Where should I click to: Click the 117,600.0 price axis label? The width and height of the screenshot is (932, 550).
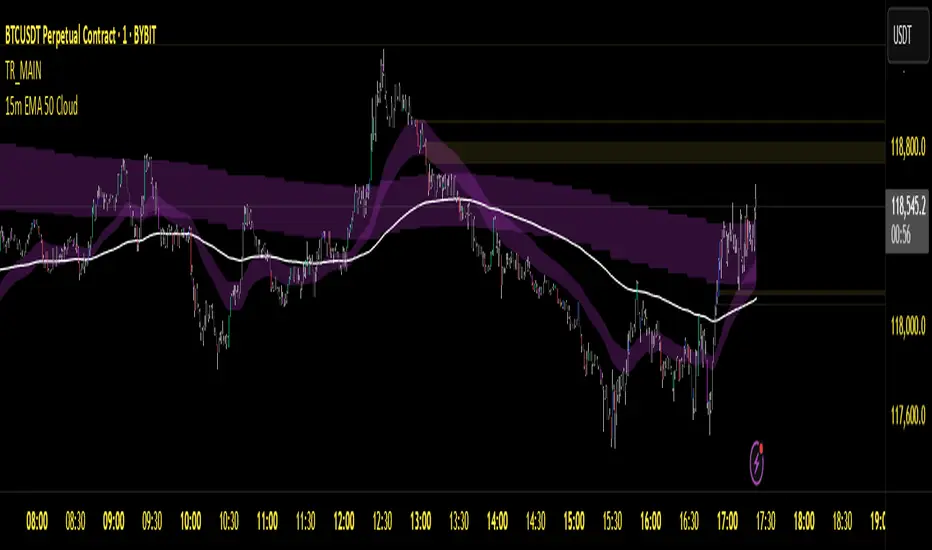[908, 416]
